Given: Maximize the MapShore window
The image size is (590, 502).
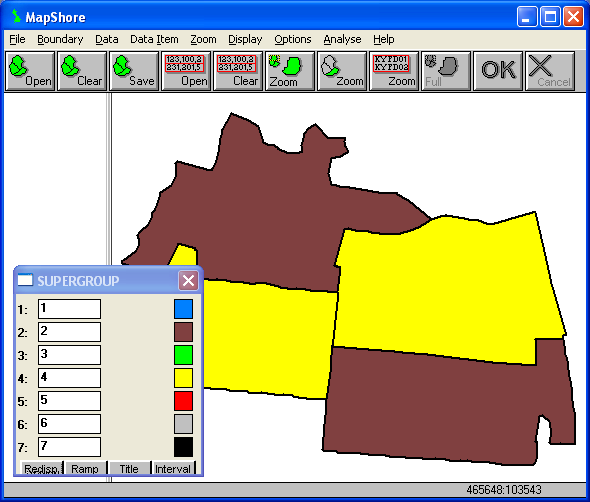Looking at the screenshot, I should [x=550, y=17].
